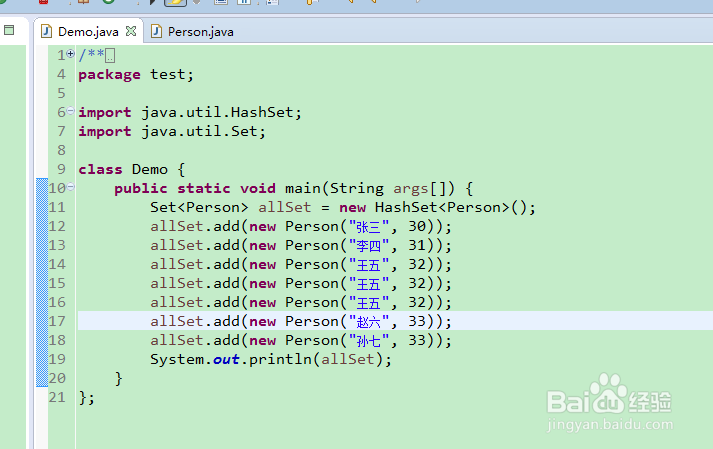Restore the collapsed view panel icon at left
The image size is (713, 449).
(x=9, y=30)
